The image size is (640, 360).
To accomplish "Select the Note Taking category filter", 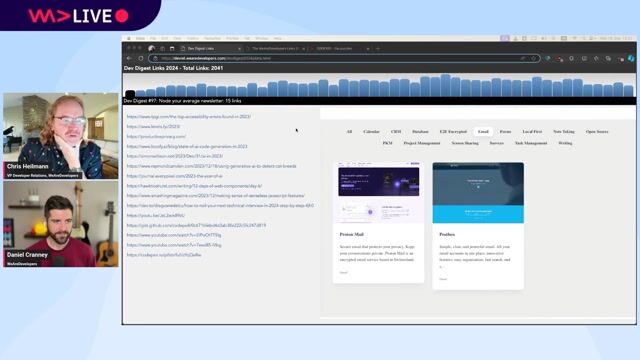I will pos(564,131).
